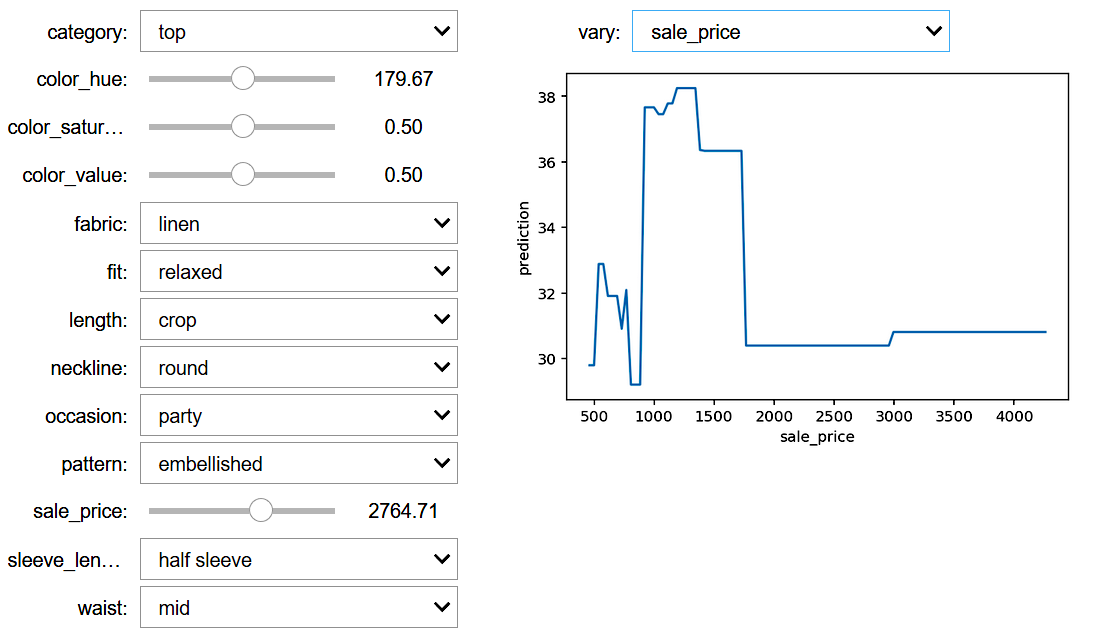This screenshot has width=1094, height=642.
Task: Click the sale_price slider handle
Action: pyautogui.click(x=260, y=511)
